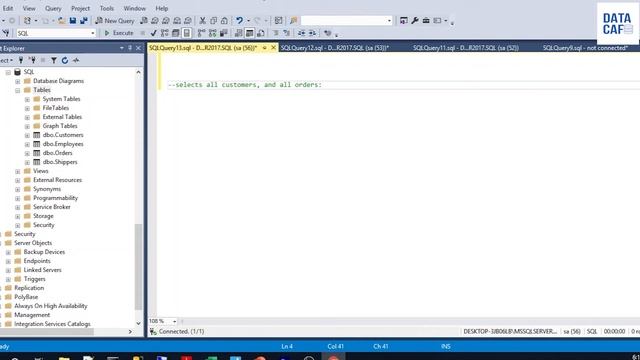Select the Service Broker folder

click(52, 207)
